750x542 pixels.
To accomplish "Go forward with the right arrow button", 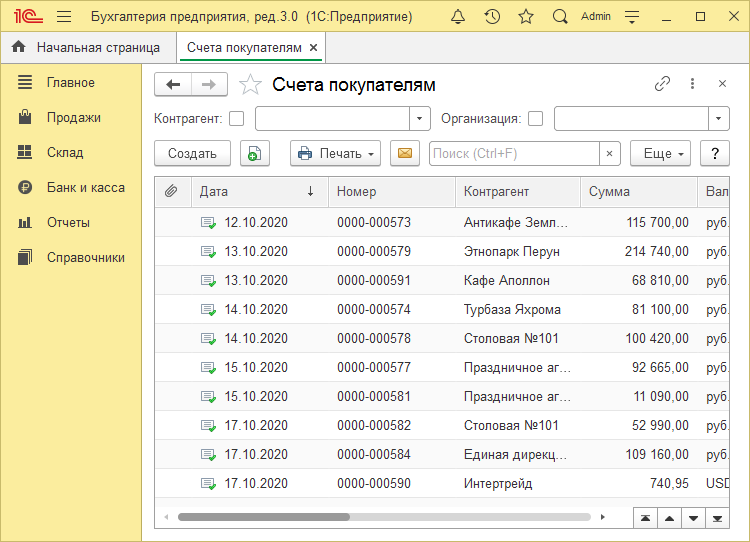I will (x=209, y=85).
